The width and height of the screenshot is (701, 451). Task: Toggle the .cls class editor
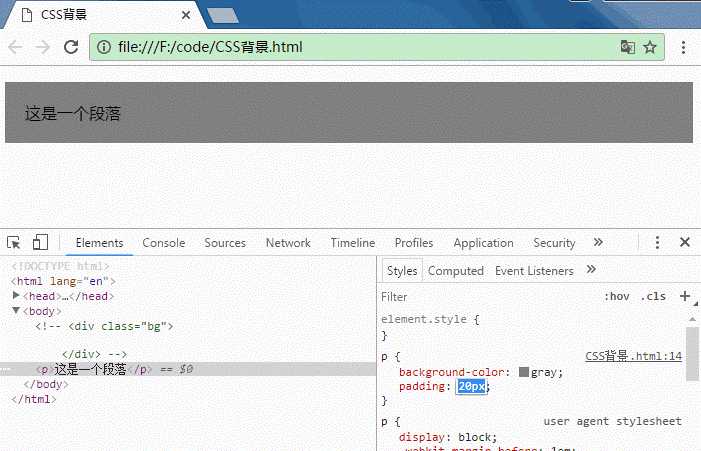click(653, 296)
